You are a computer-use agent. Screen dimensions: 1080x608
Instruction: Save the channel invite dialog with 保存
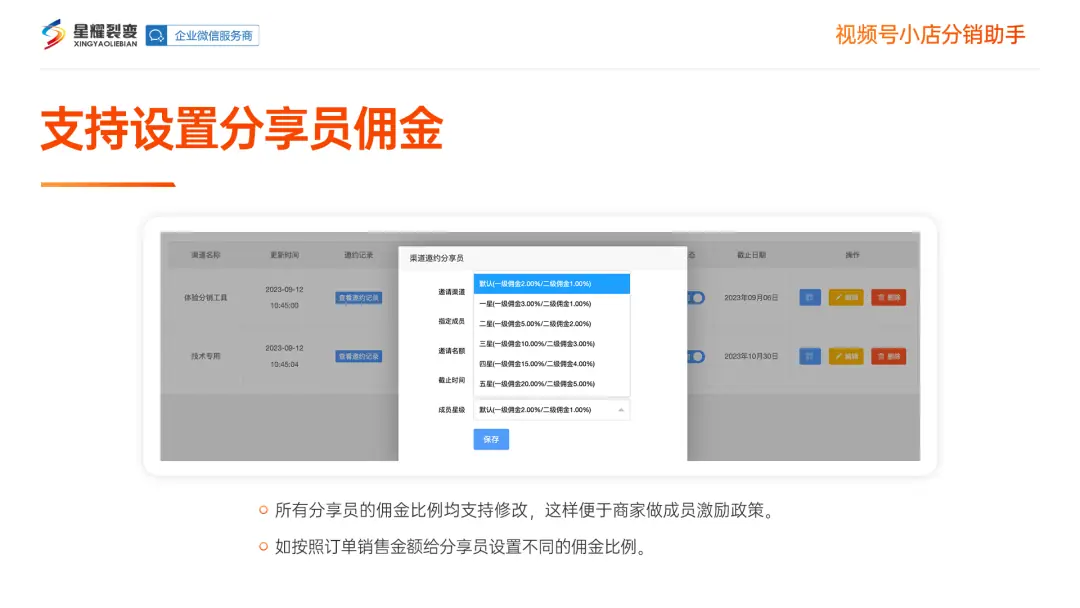tap(491, 439)
